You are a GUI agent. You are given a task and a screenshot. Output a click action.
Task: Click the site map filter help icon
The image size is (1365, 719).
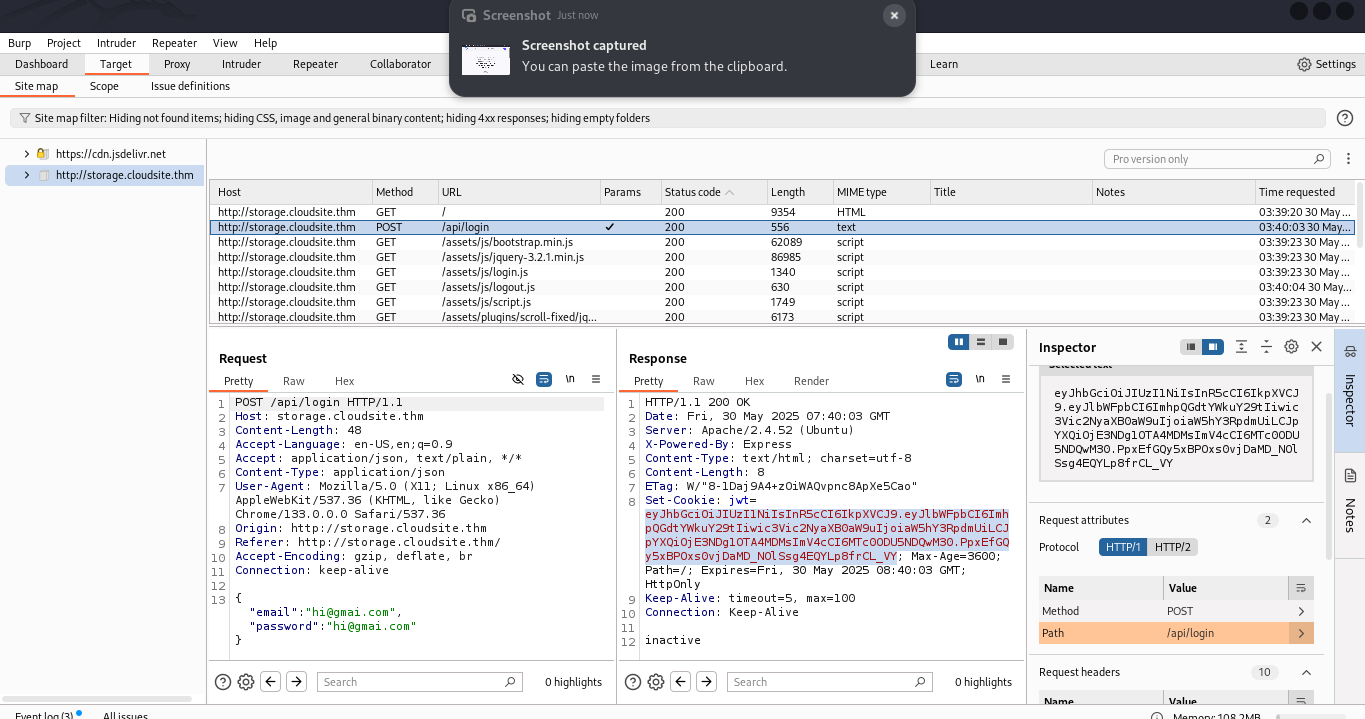click(x=1345, y=118)
